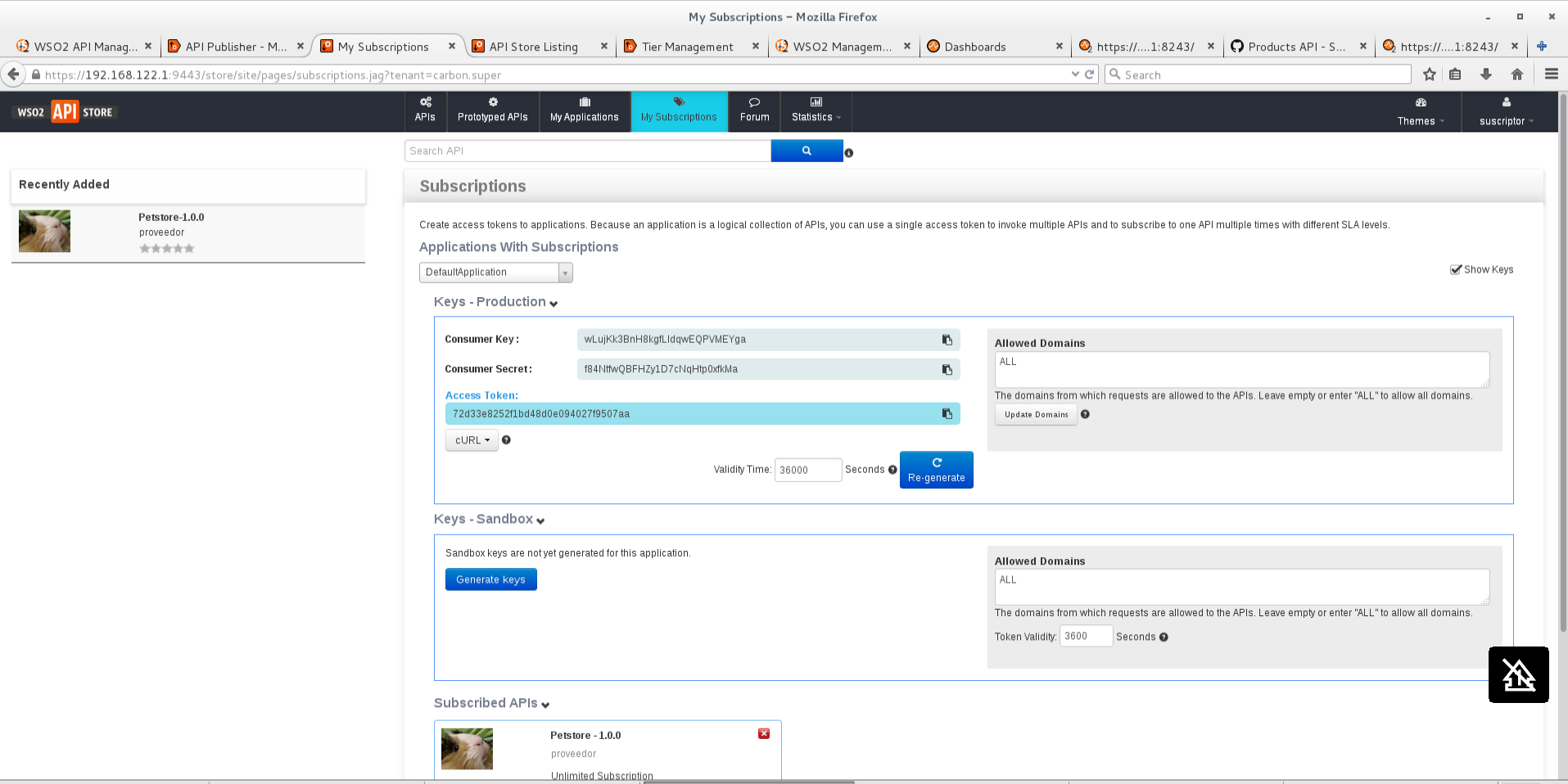Open the Statistics menu dropdown

click(816, 111)
